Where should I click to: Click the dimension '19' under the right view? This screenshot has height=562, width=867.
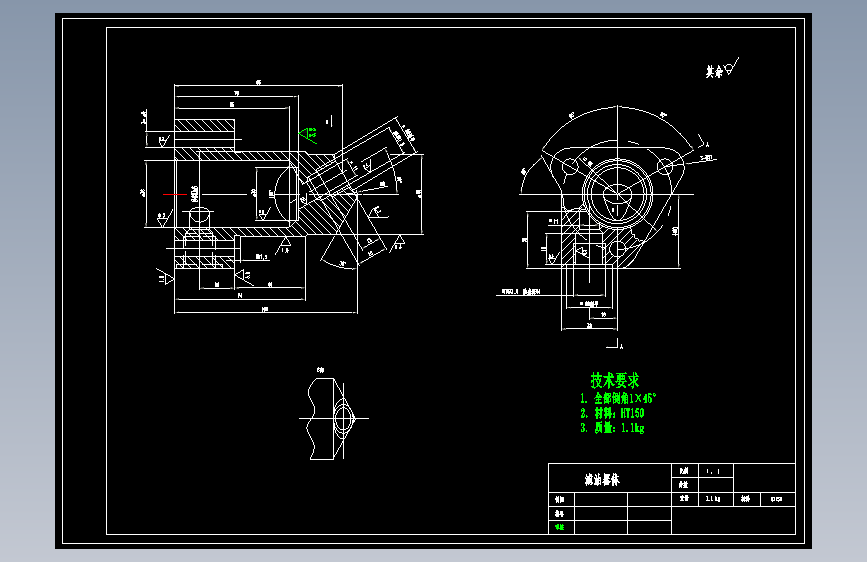click(603, 314)
